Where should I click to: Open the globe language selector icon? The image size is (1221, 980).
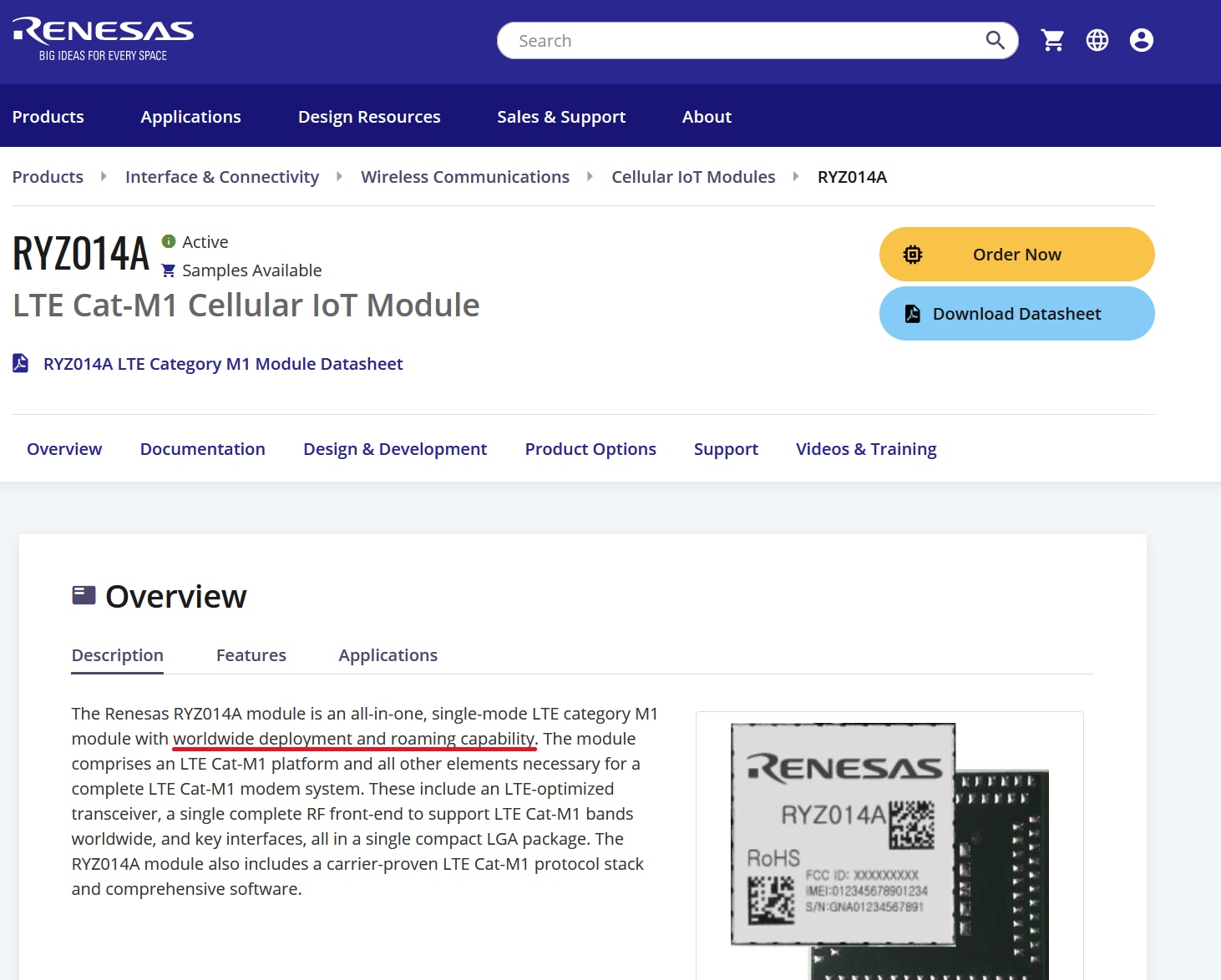[1097, 40]
